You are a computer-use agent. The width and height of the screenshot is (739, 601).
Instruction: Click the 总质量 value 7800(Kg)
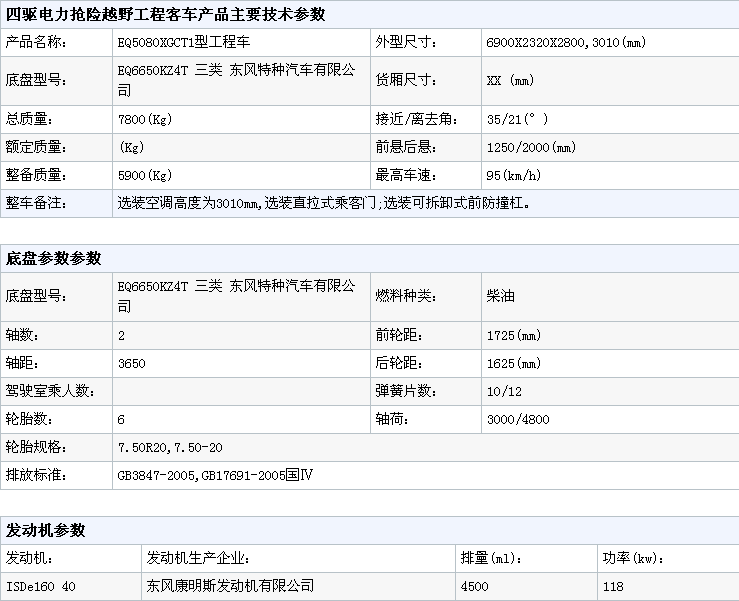[x=145, y=119]
